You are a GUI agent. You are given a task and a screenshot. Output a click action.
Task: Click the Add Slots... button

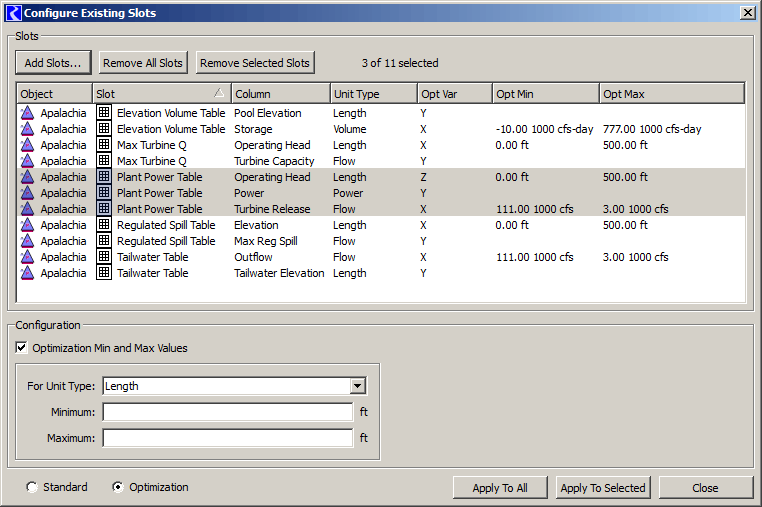click(x=53, y=63)
